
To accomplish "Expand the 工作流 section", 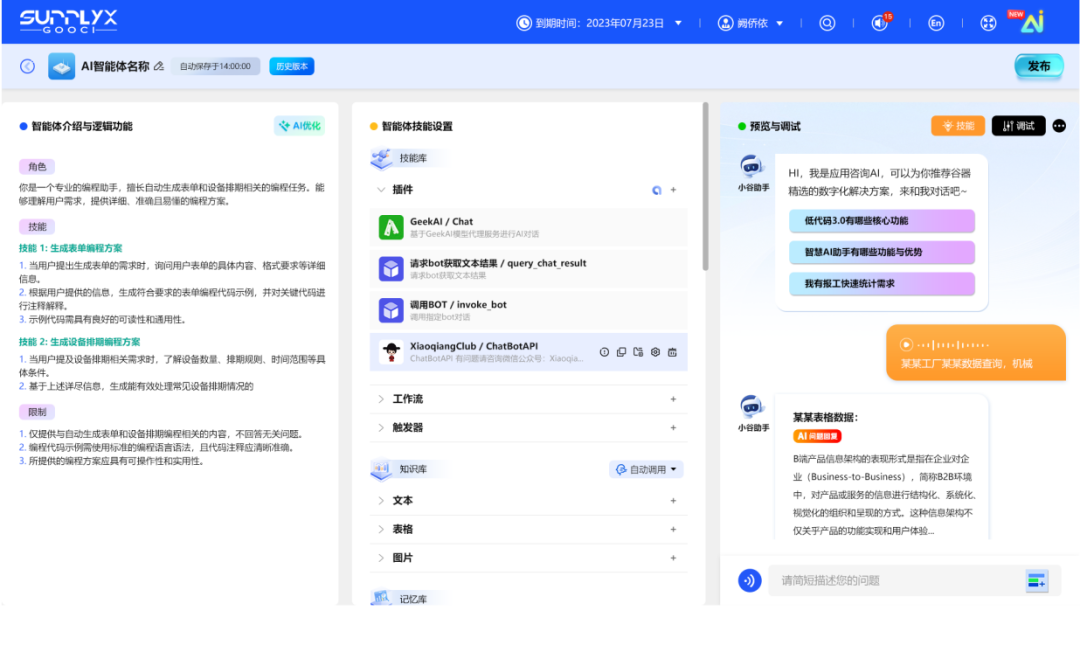I will [x=381, y=399].
